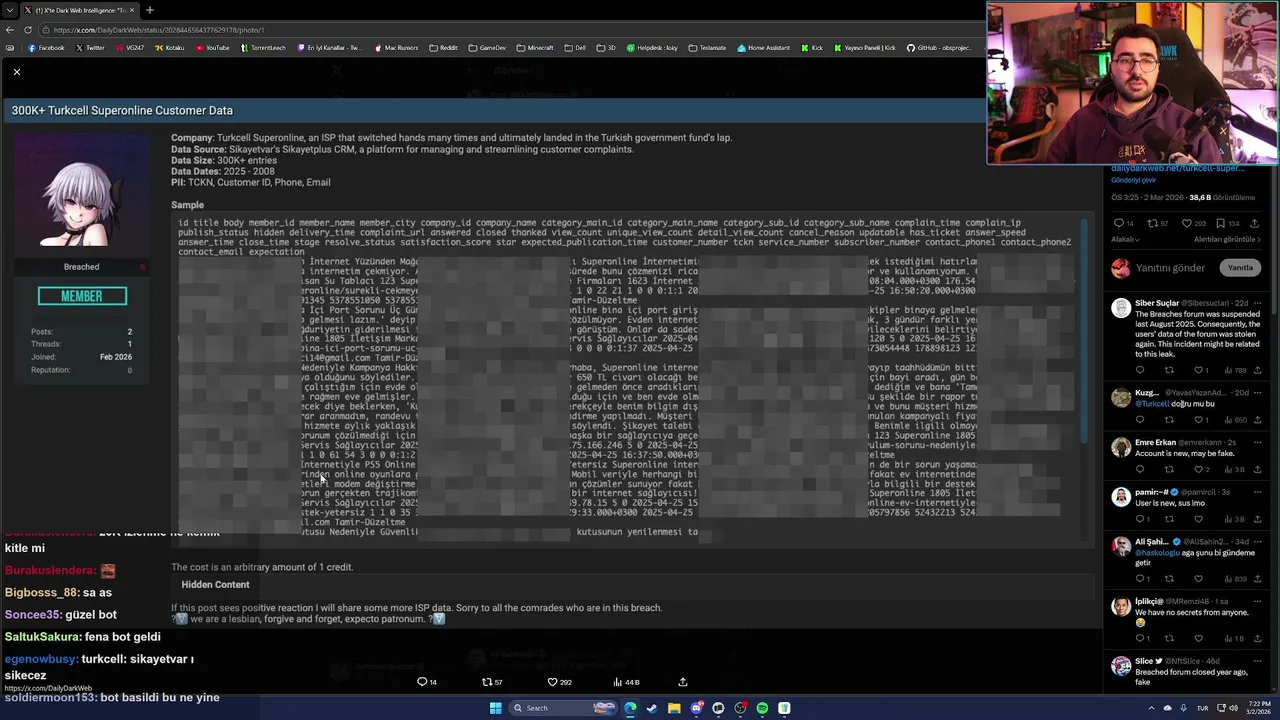
Task: Open the tab search dropdown at top-left
Action: (9, 10)
